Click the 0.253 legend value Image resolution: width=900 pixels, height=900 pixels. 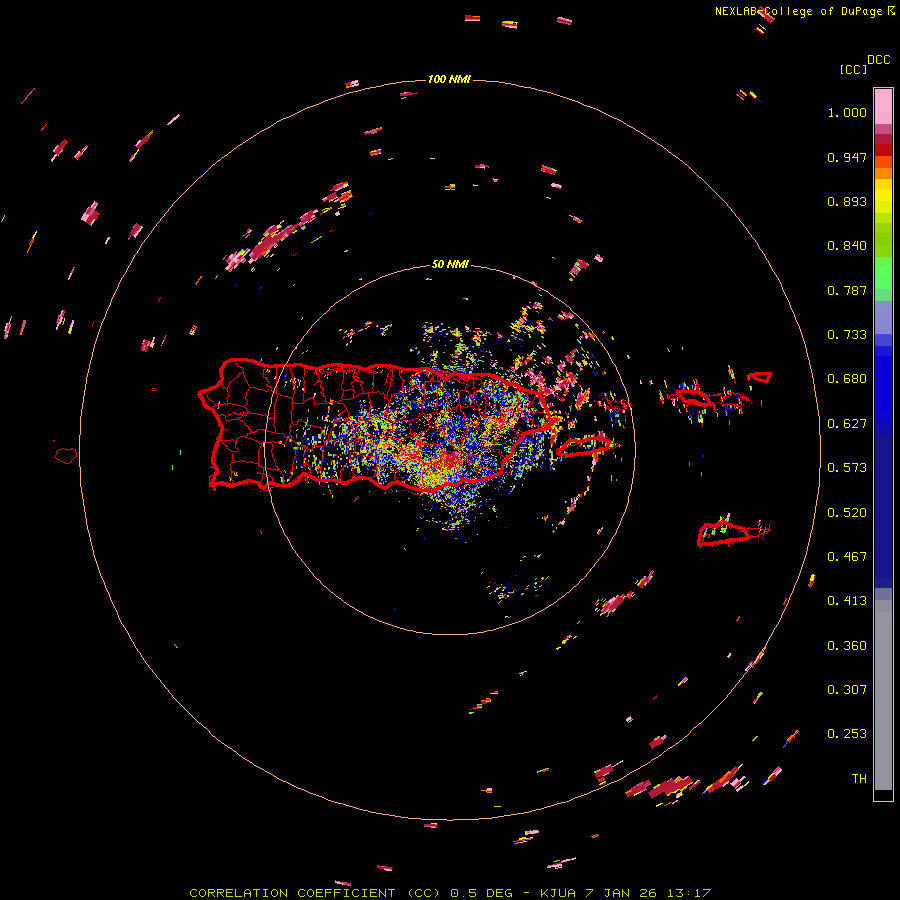(847, 734)
